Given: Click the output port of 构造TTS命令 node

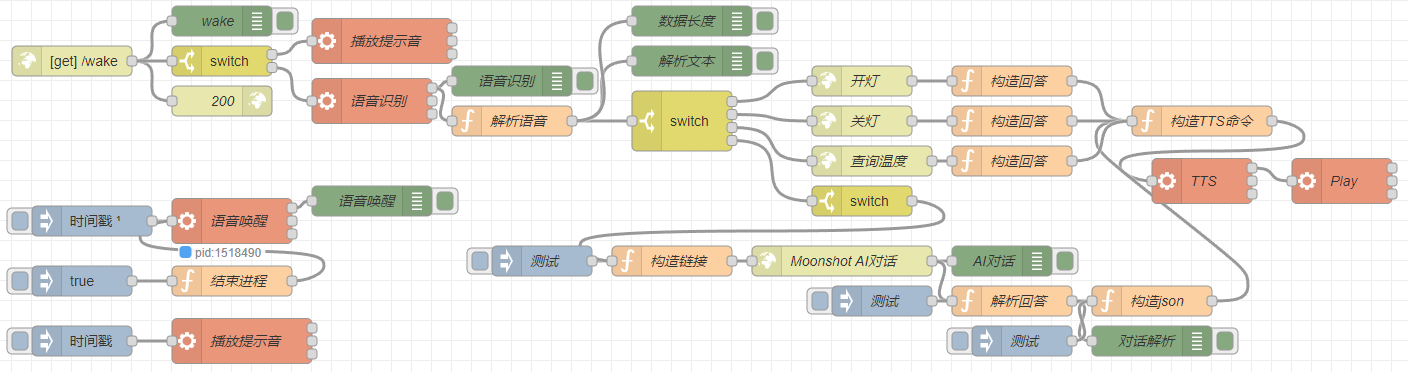Looking at the screenshot, I should coord(1272,121).
